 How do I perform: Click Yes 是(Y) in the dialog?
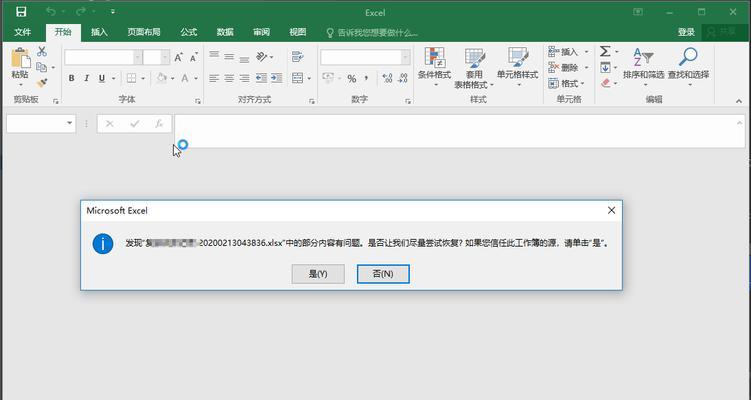[318, 274]
